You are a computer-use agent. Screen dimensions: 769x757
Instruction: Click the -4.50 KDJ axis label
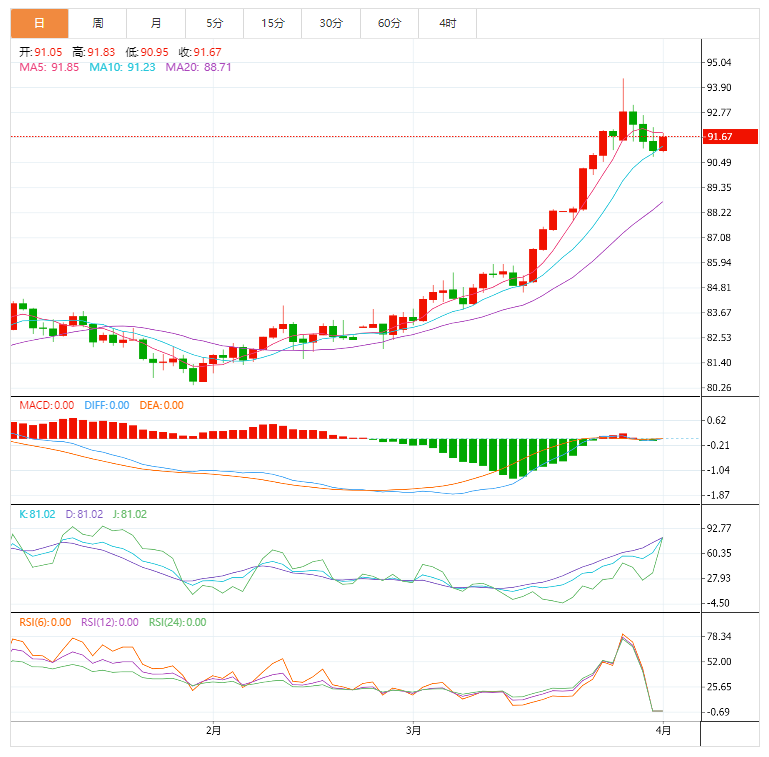[718, 603]
